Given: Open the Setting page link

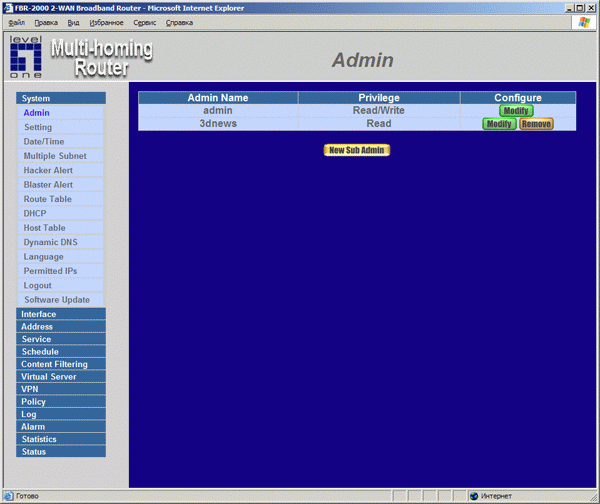Looking at the screenshot, I should tap(38, 128).
